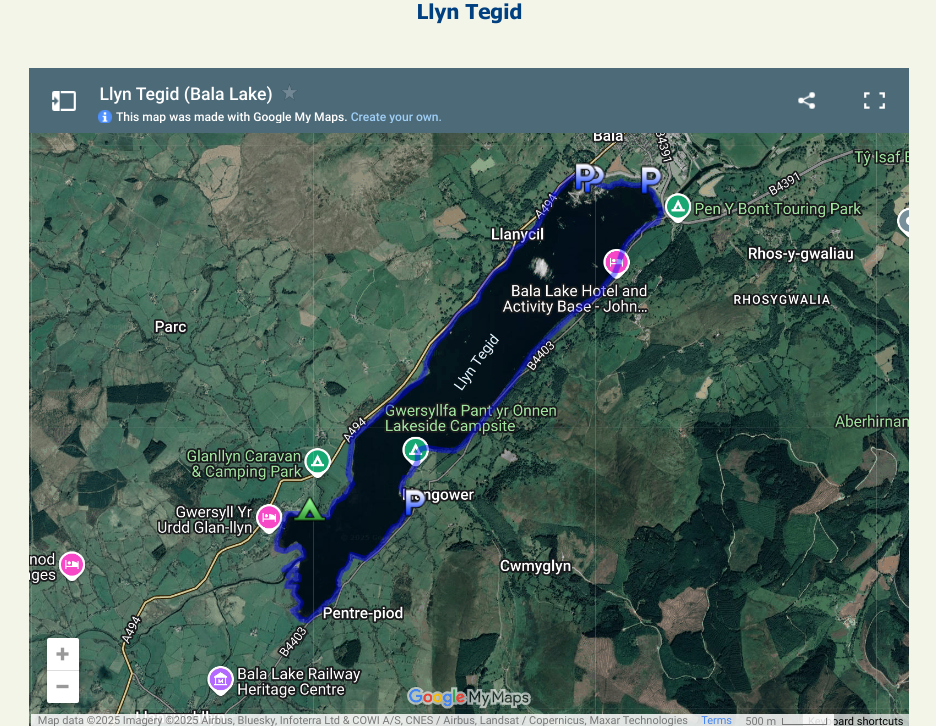936x726 pixels.
Task: Click the Llangower parking marker
Action: tap(414, 502)
